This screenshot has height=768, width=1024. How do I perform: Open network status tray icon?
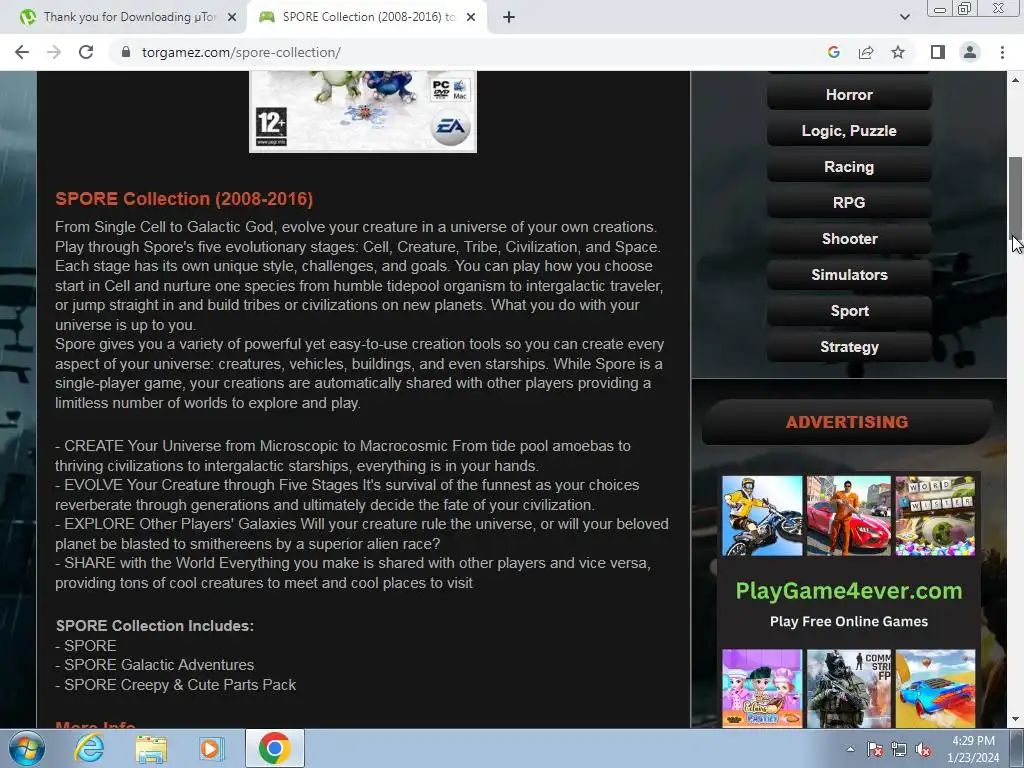coord(899,749)
